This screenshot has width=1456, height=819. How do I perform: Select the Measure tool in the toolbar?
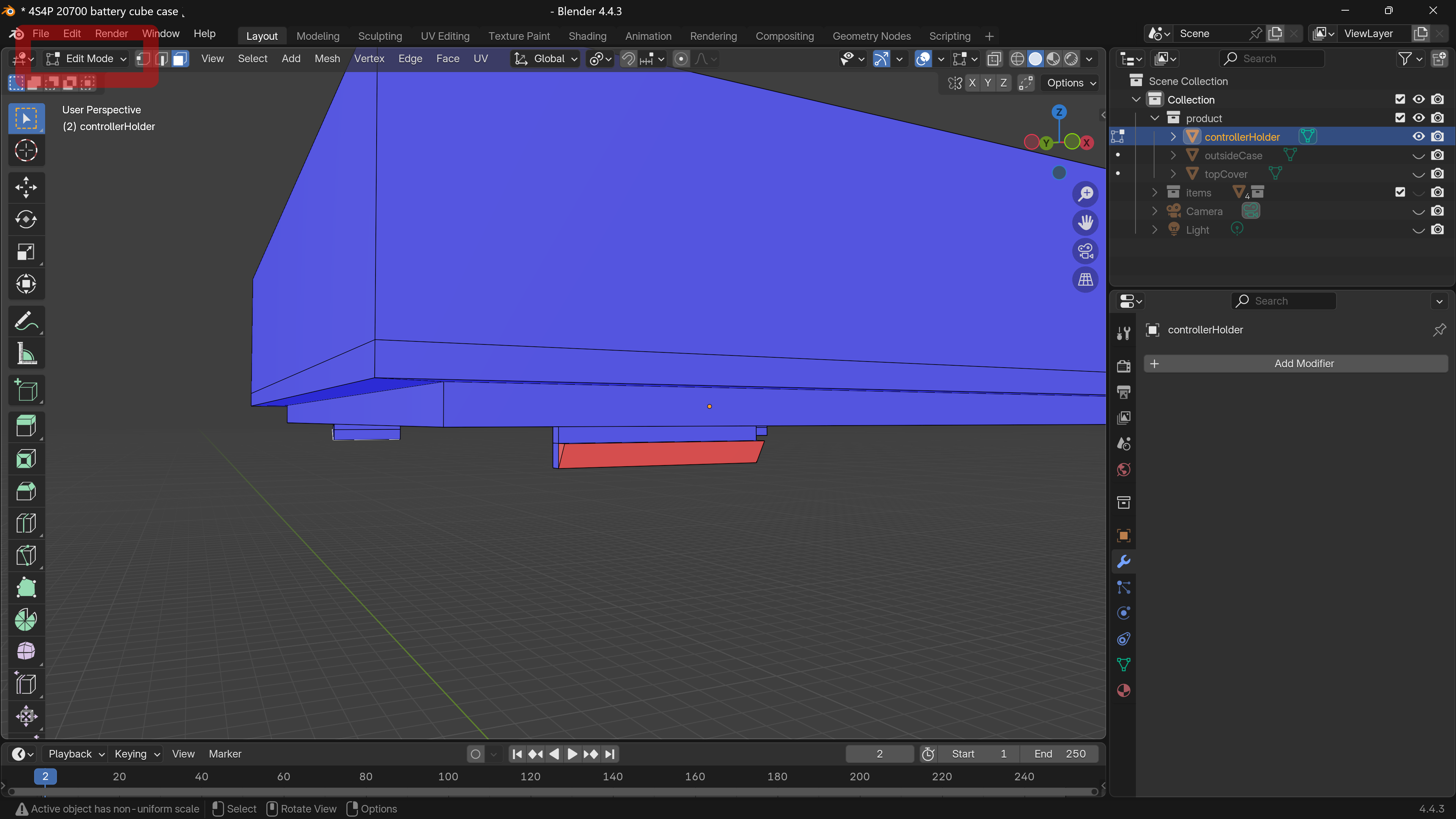[x=26, y=353]
